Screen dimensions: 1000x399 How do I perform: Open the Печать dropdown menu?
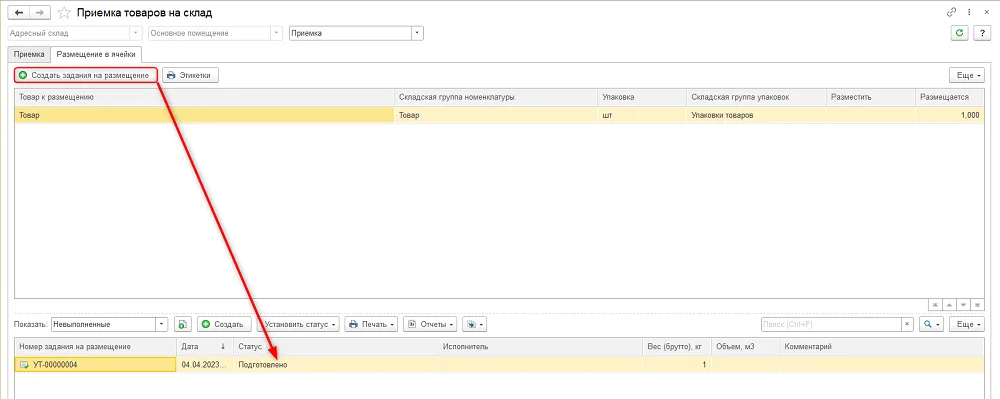point(371,324)
